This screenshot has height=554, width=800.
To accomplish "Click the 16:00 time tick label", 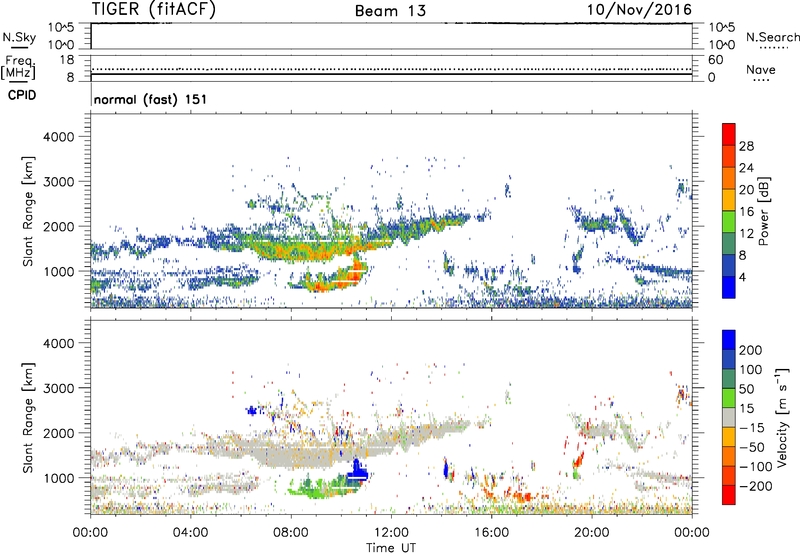I will coord(491,533).
